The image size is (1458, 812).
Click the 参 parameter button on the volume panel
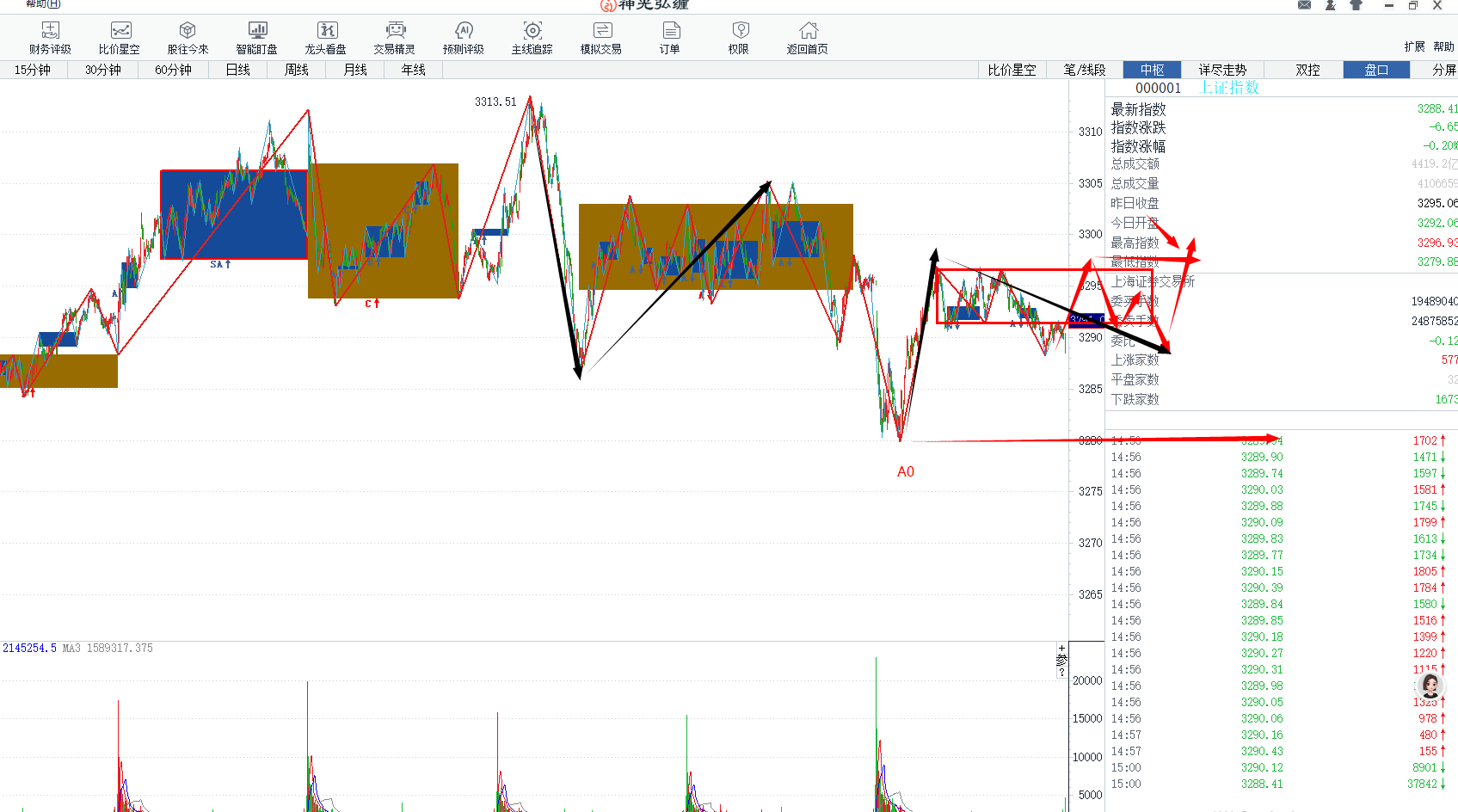pyautogui.click(x=1061, y=660)
